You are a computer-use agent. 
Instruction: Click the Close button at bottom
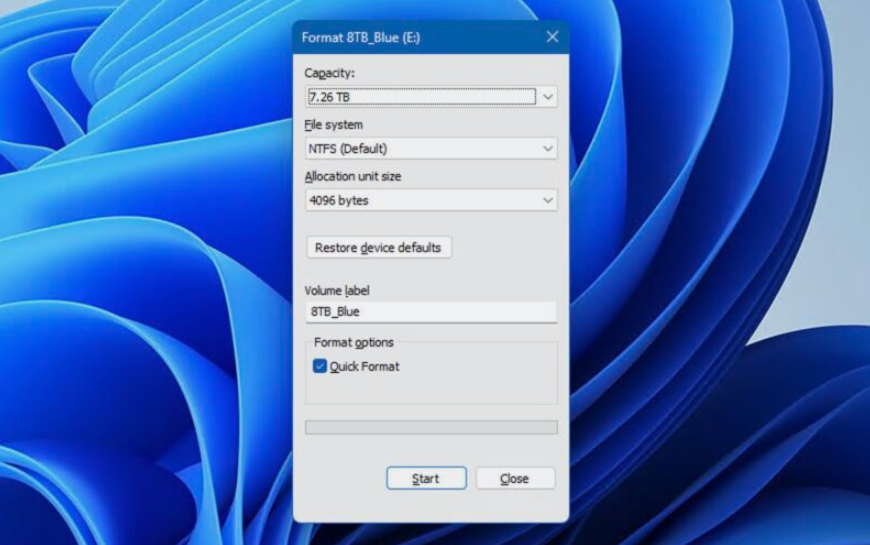[515, 478]
